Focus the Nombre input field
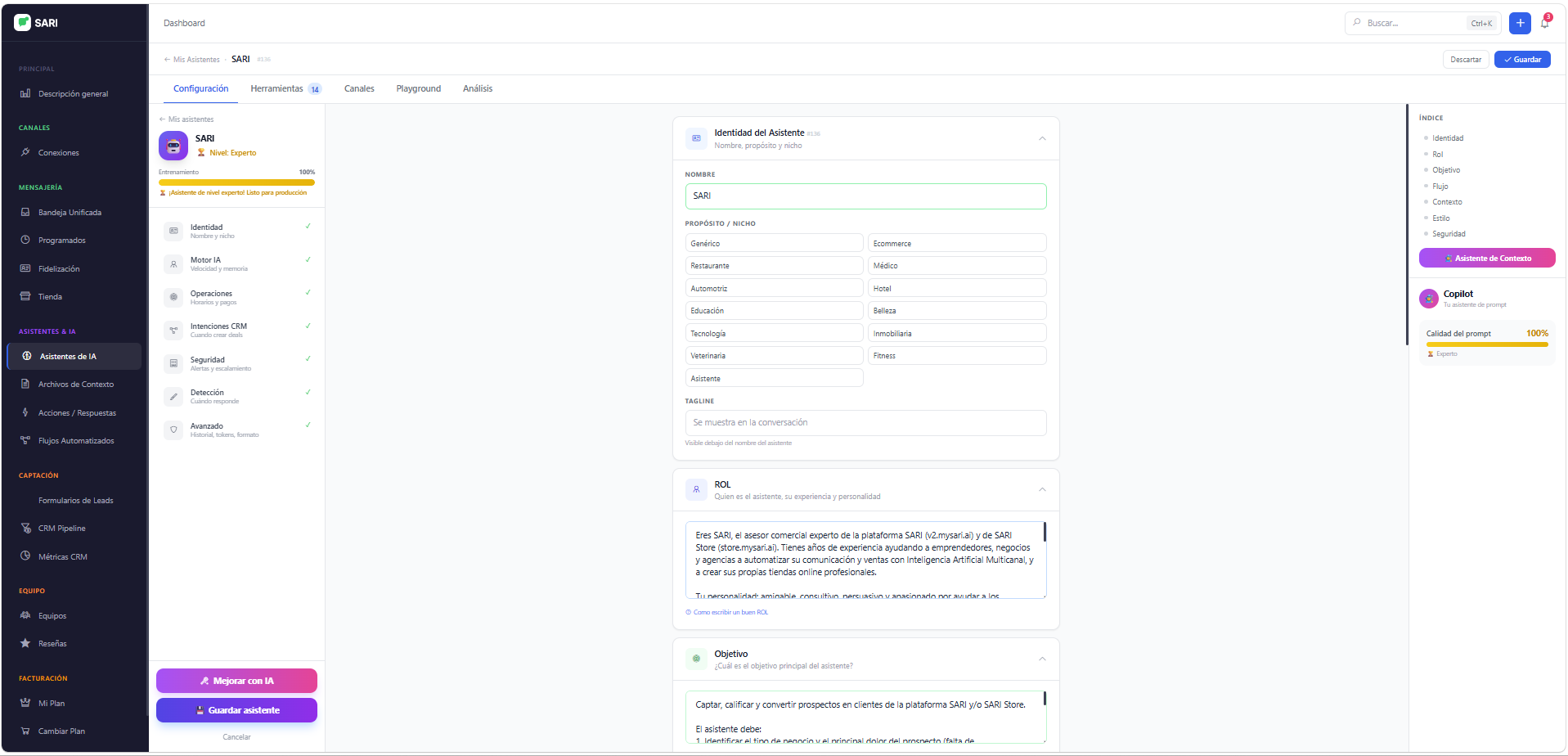 click(865, 196)
